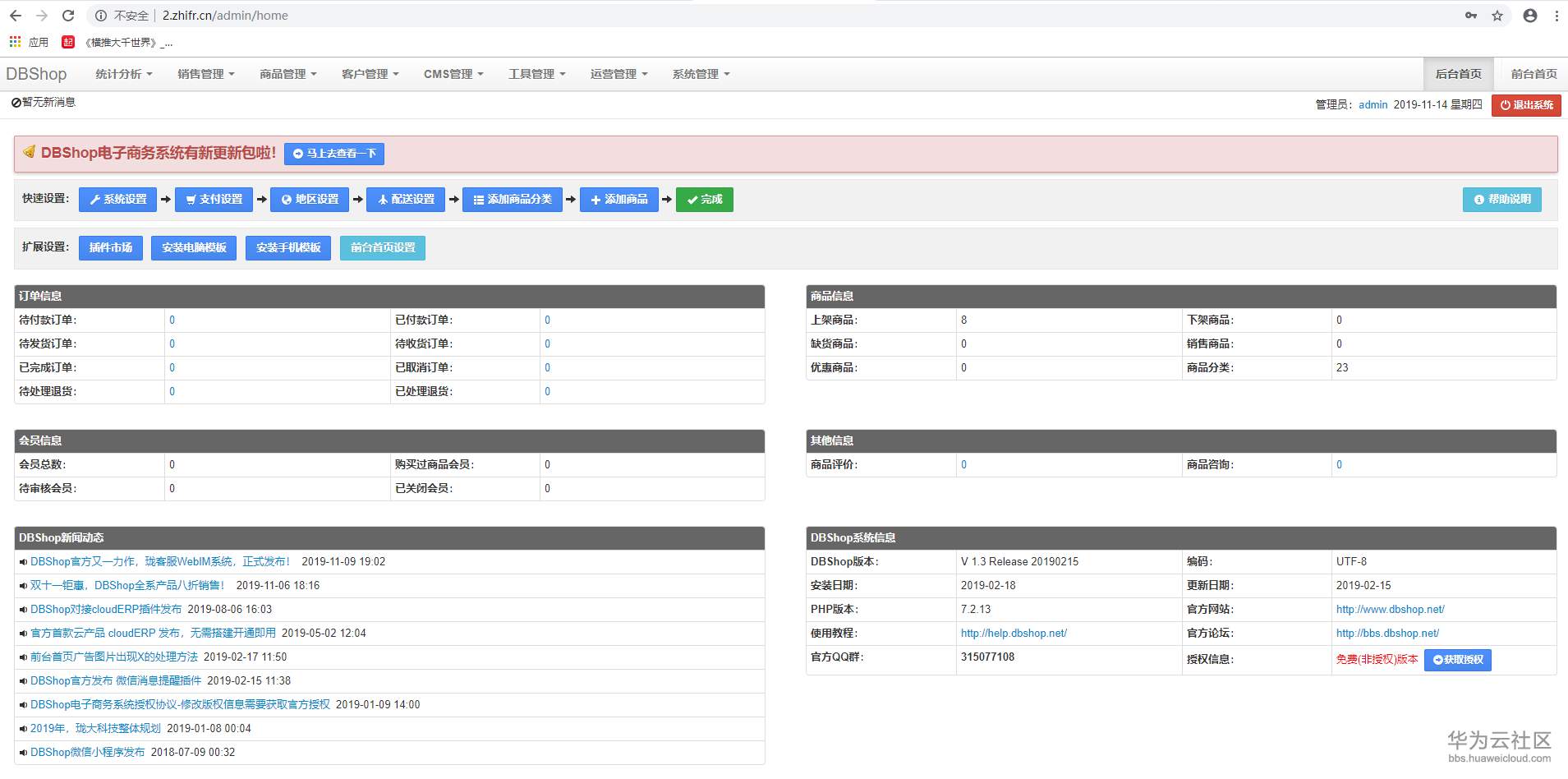Expand the 工具管理 dropdown menu

tap(537, 74)
